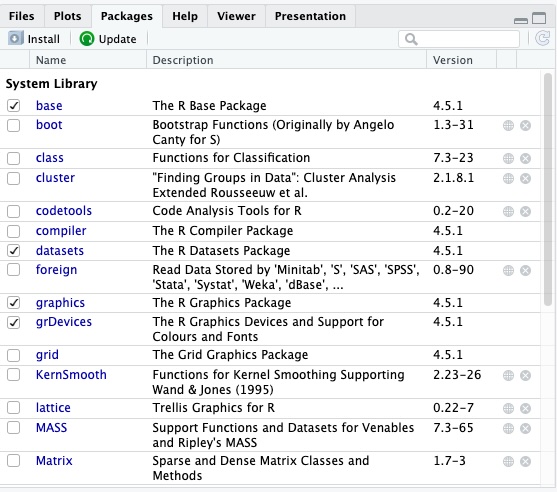The height and width of the screenshot is (492, 557).
Task: Switch to the Presentation tab
Action: click(x=310, y=16)
